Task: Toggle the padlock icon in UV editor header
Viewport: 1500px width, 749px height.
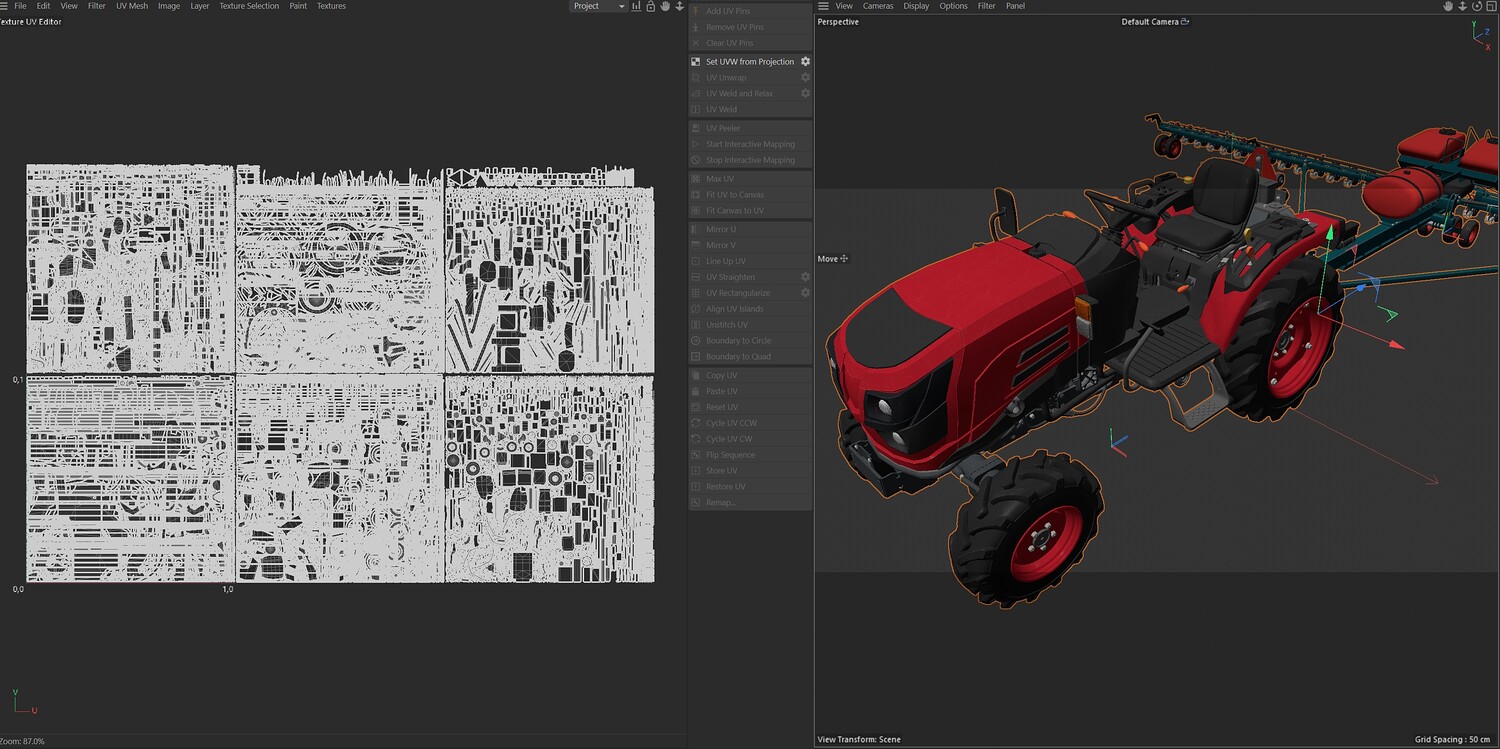Action: (x=651, y=6)
